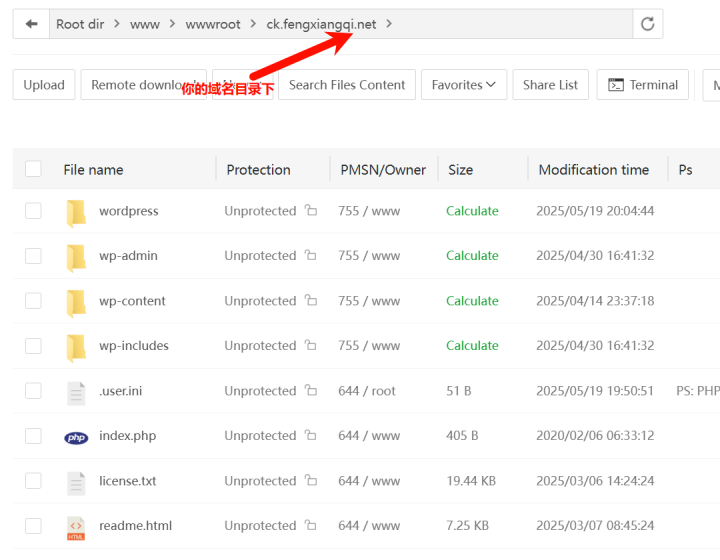This screenshot has width=720, height=560.
Task: Click permission 755 / www of wordpress
Action: pyautogui.click(x=369, y=211)
